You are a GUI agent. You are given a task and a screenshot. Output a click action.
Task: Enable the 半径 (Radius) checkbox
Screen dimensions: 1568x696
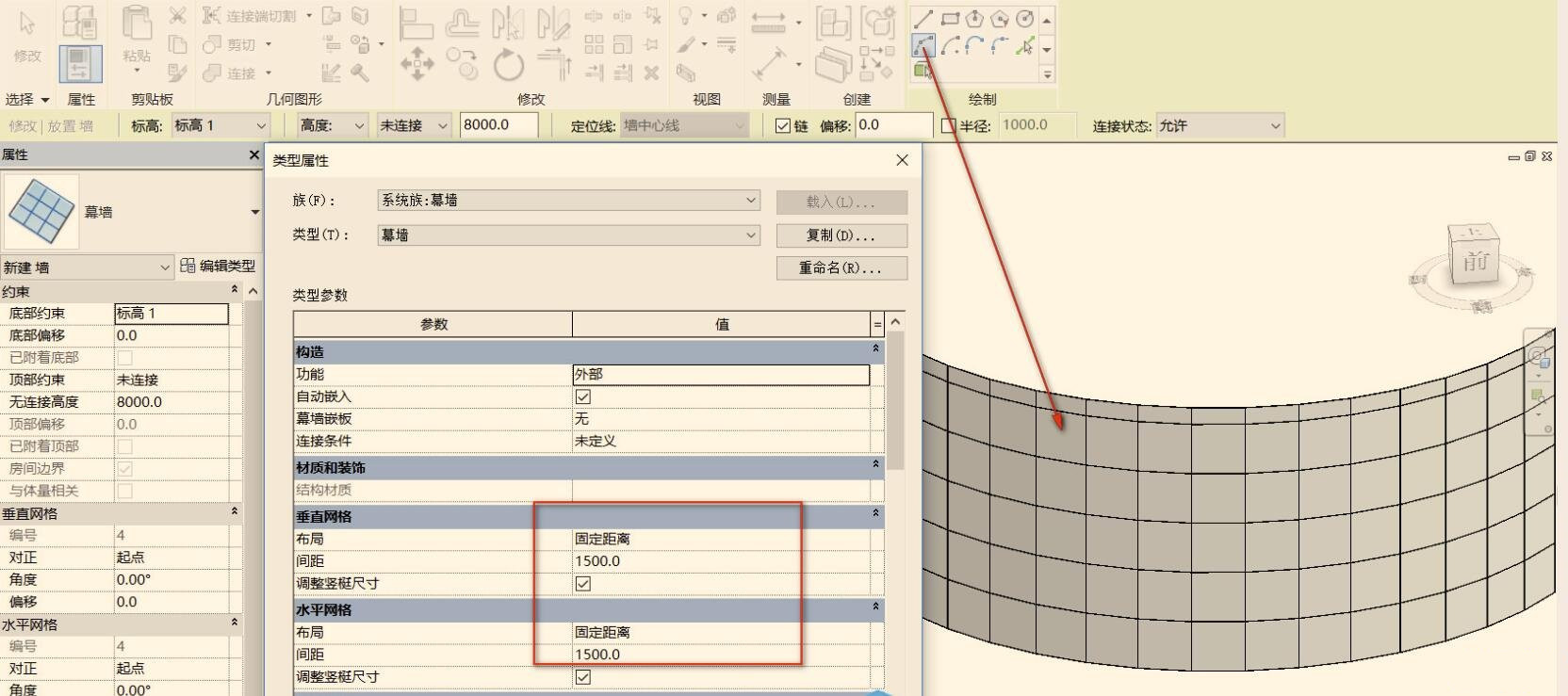949,126
